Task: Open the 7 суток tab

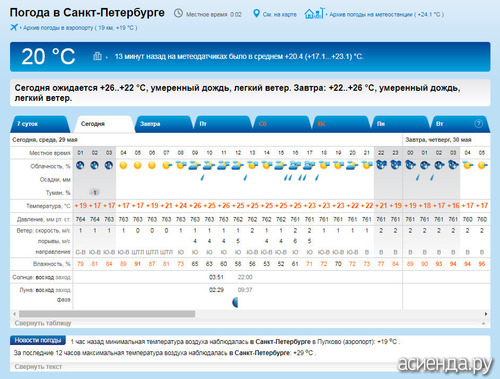Action: [x=41, y=124]
